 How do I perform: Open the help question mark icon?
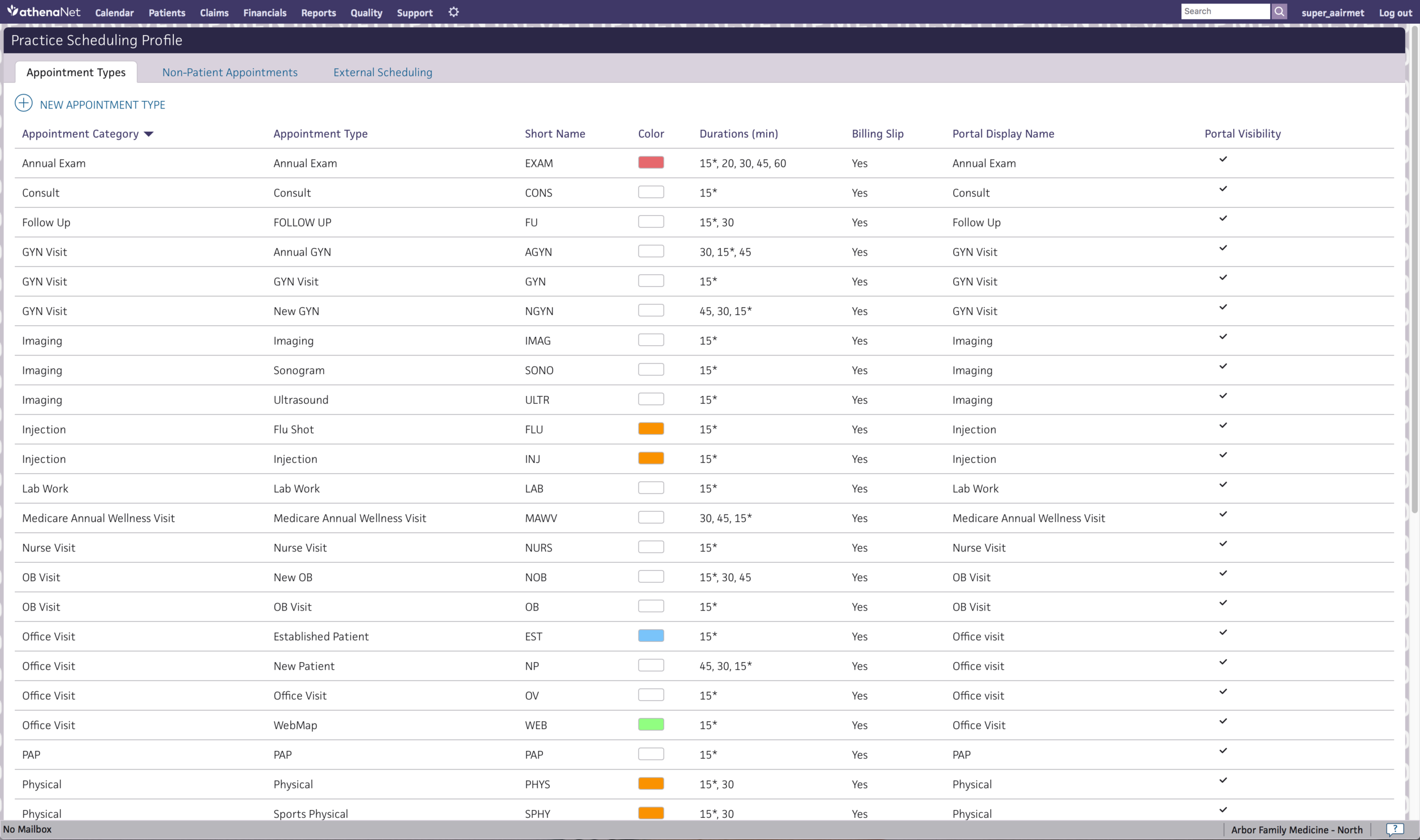point(1394,829)
